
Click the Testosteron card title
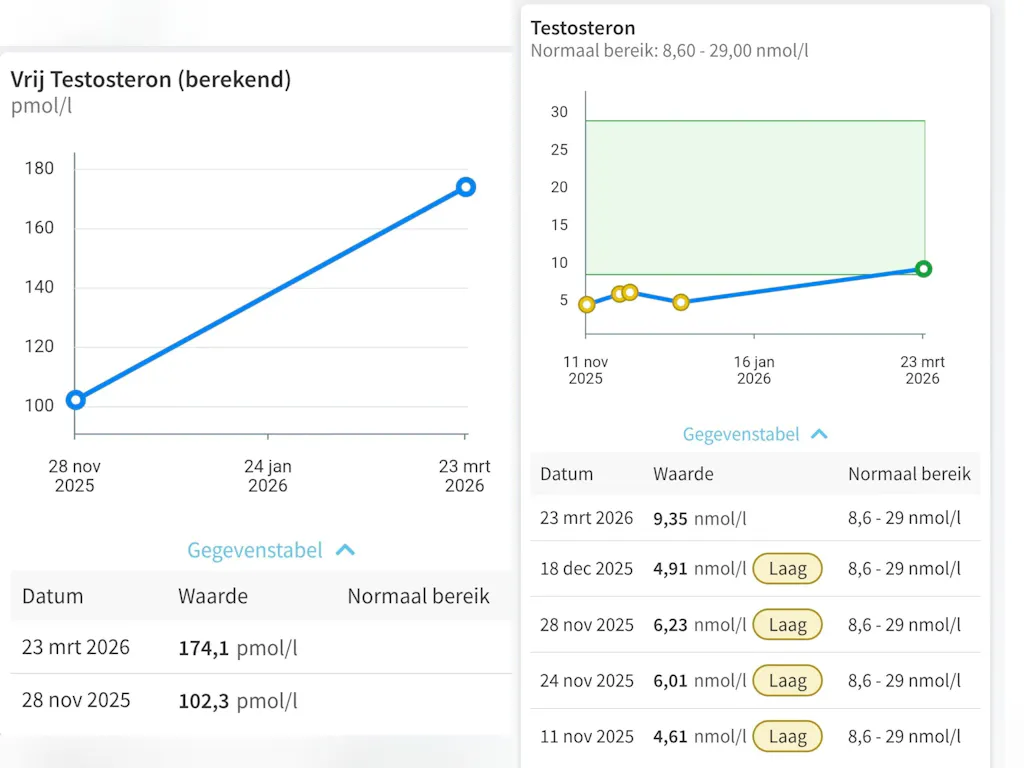click(x=583, y=28)
